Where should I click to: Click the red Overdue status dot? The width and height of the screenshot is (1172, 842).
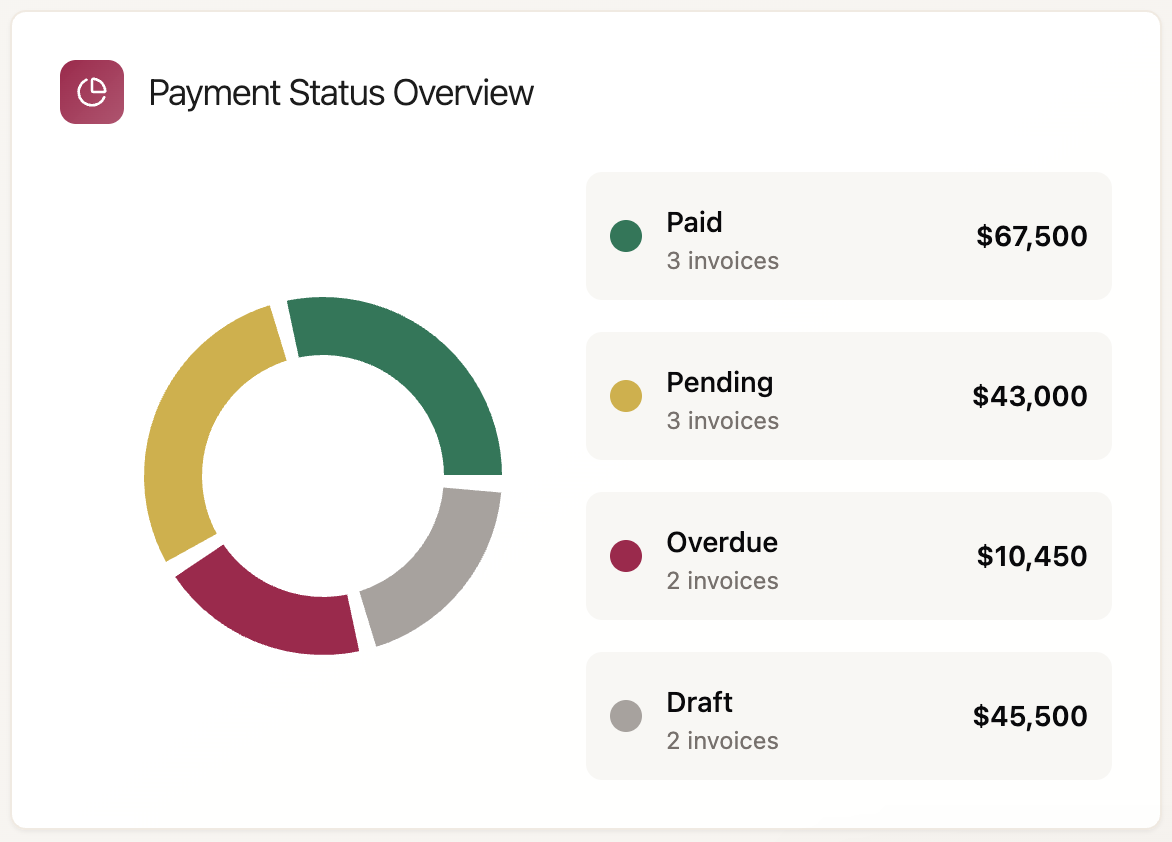click(x=626, y=556)
